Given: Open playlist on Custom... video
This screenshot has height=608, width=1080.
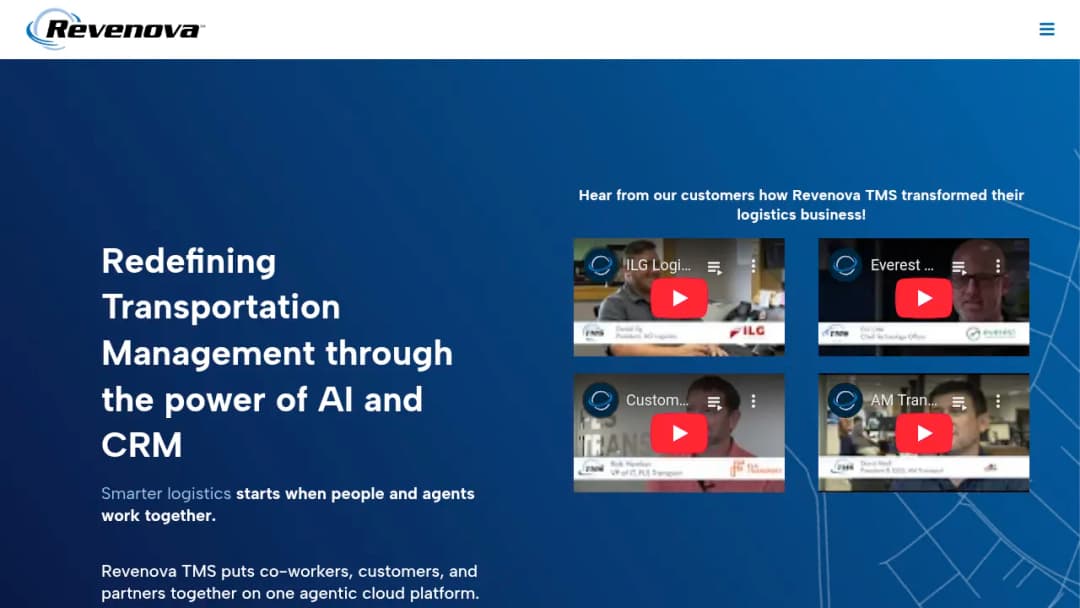Looking at the screenshot, I should [x=714, y=402].
